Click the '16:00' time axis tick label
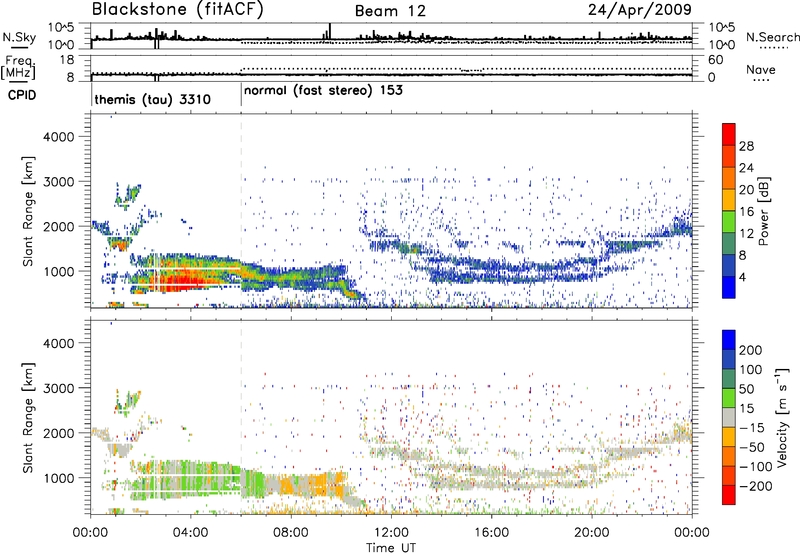 [491, 533]
